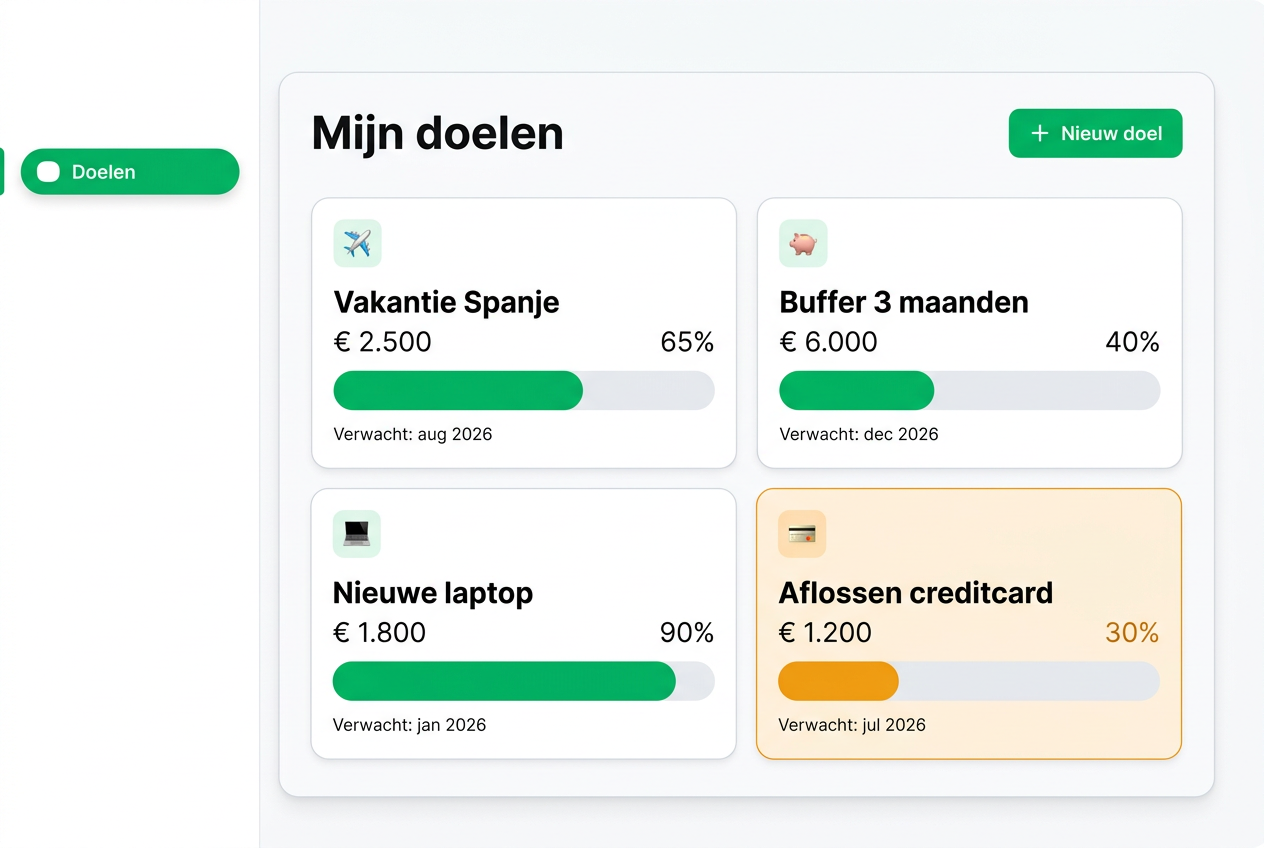This screenshot has width=1264, height=848.
Task: Expand the Buffer 3 maanden goal details
Action: 969,332
